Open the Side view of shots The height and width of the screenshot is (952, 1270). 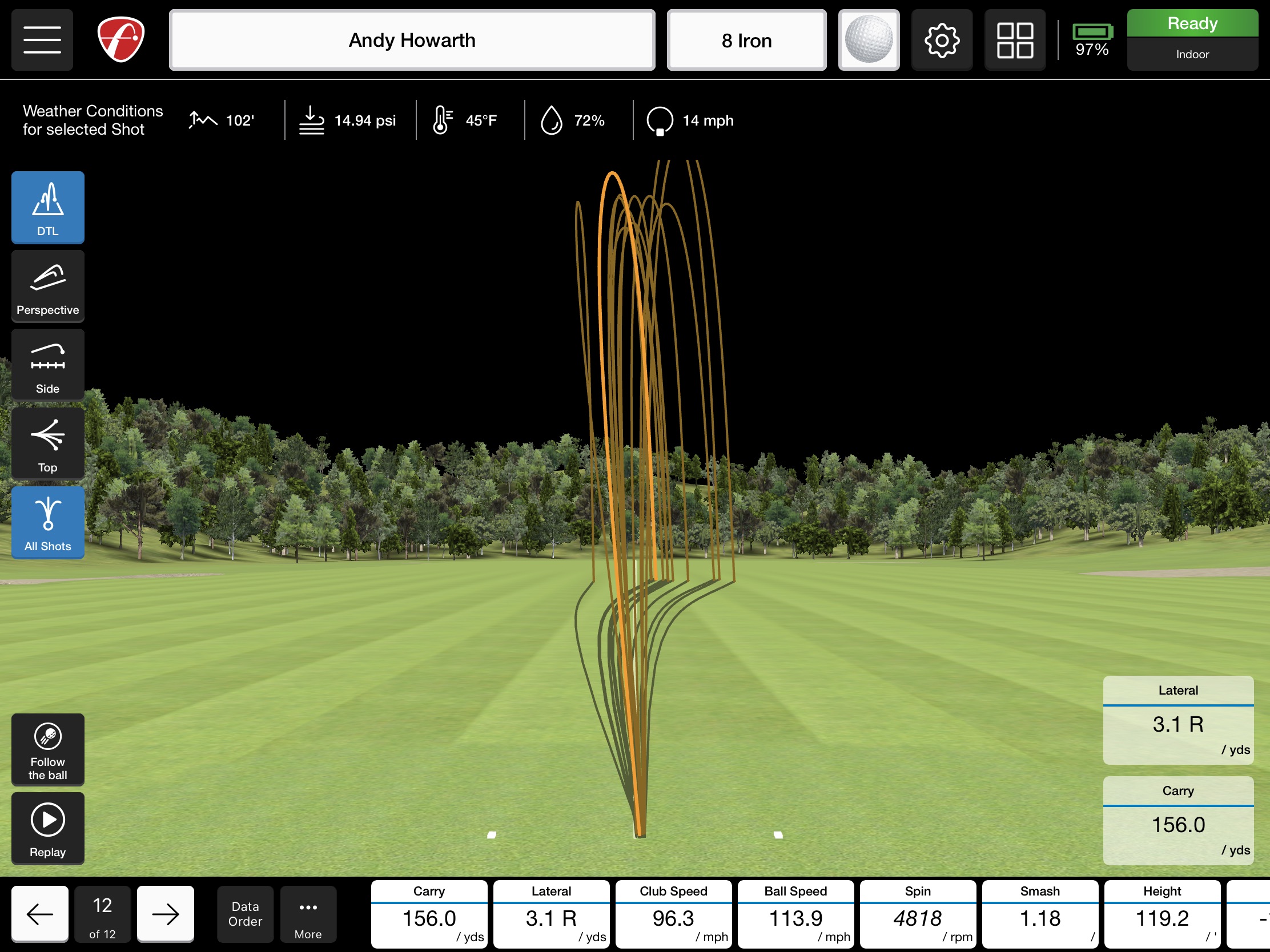[x=47, y=364]
